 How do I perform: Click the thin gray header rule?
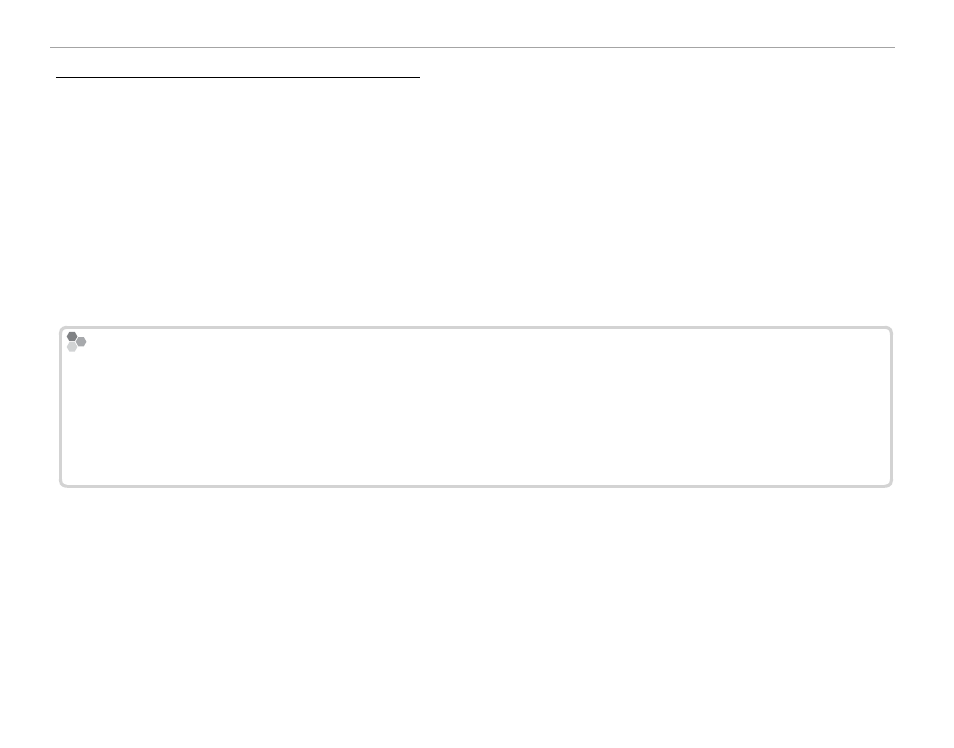(472, 47)
